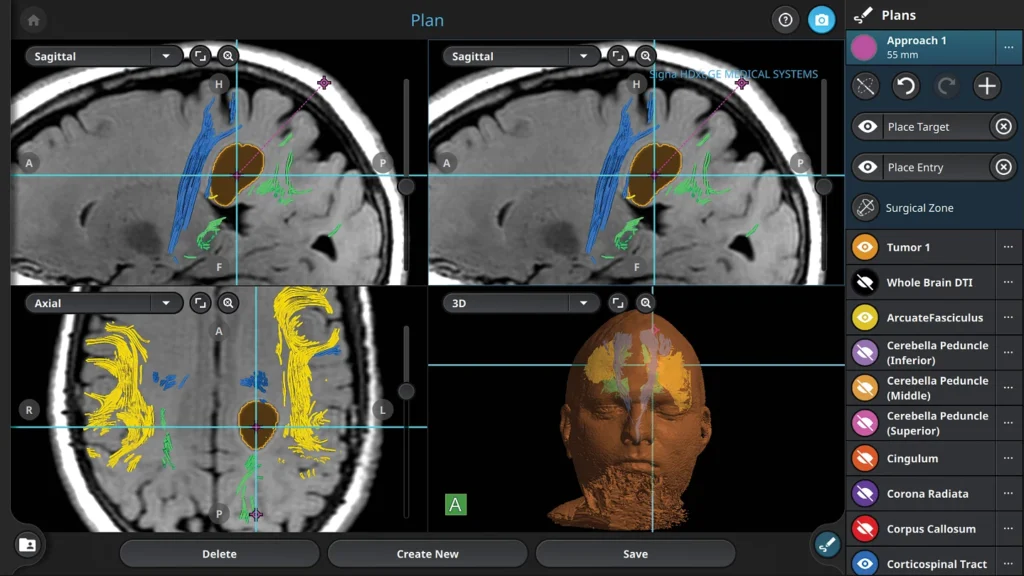Save the current plan
This screenshot has height=576, width=1024.
pyautogui.click(x=635, y=554)
